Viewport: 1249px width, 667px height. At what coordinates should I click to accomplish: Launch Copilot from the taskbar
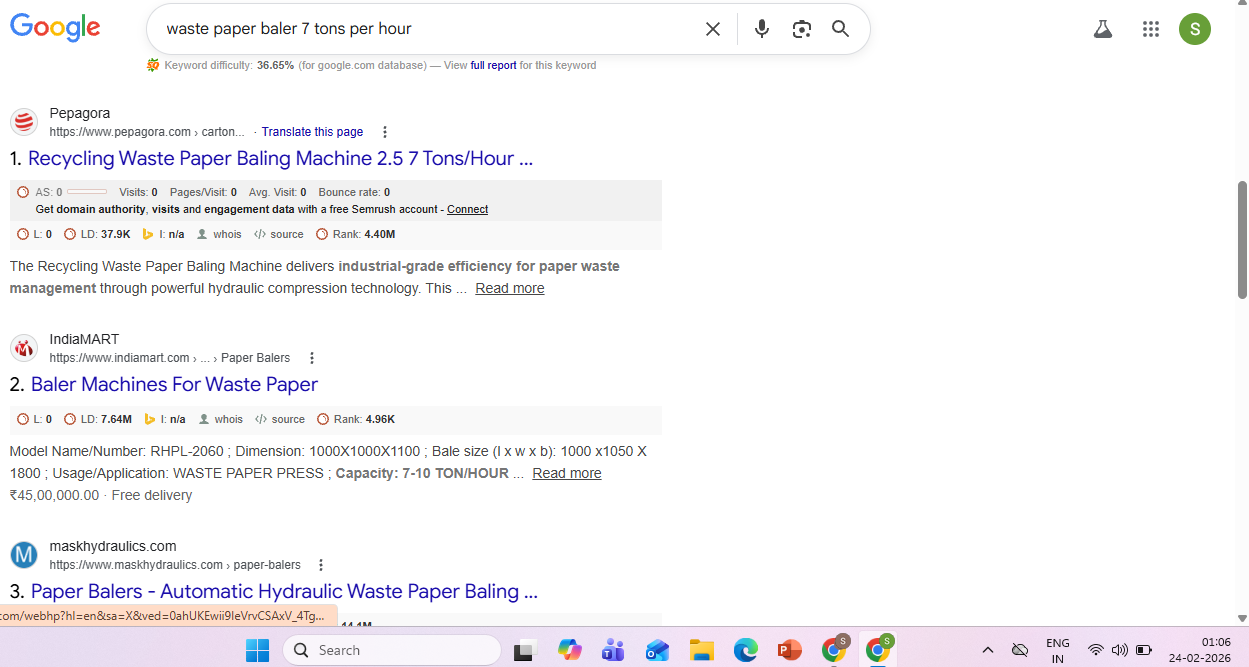570,650
